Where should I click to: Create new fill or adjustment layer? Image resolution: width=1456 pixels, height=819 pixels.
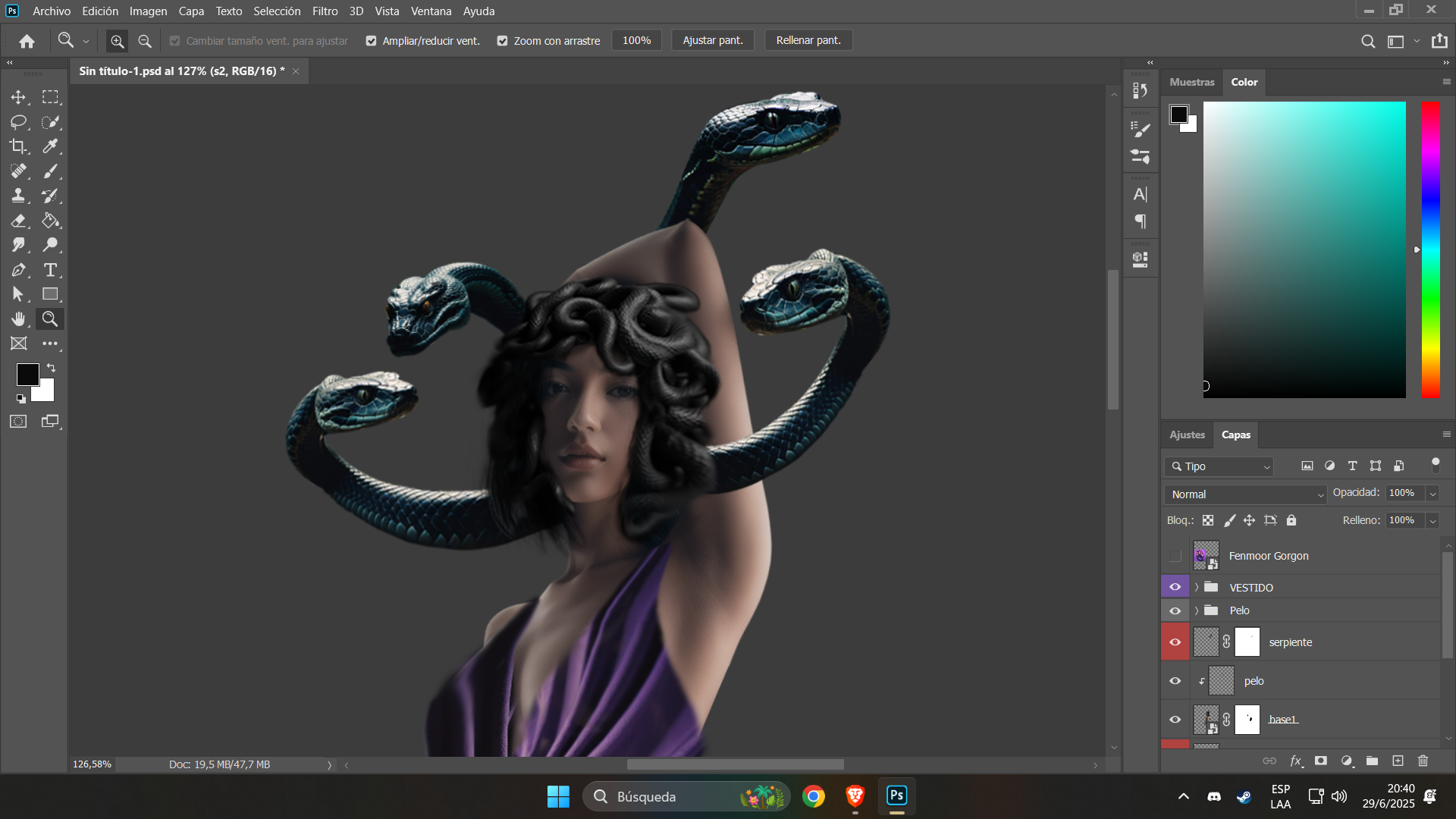(x=1347, y=761)
